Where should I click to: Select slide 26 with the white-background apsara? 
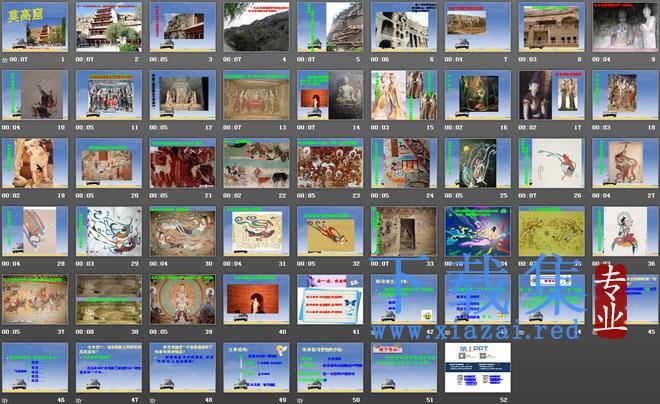coord(551,163)
